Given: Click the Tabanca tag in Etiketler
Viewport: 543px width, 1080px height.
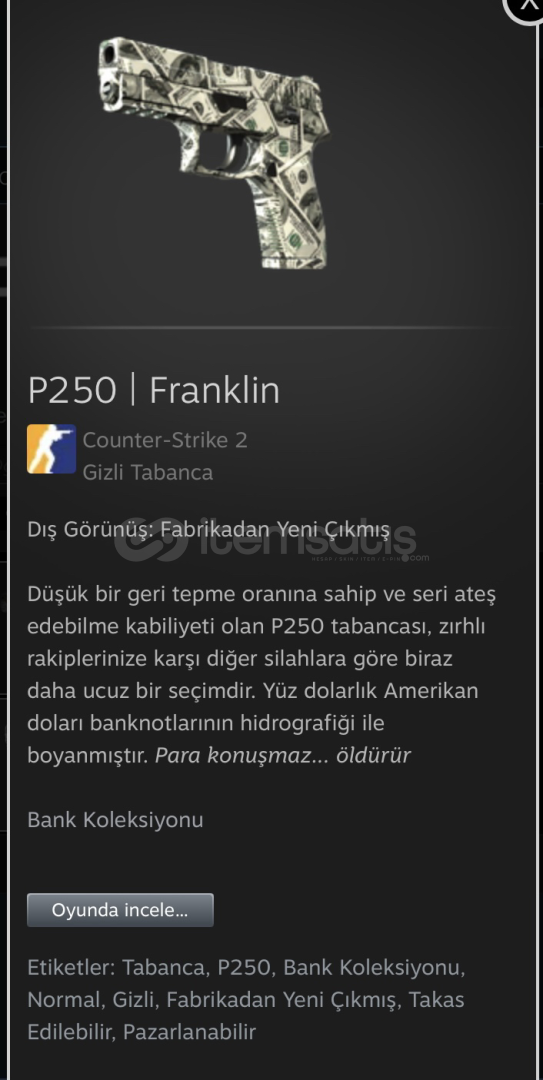Looking at the screenshot, I should click(164, 967).
